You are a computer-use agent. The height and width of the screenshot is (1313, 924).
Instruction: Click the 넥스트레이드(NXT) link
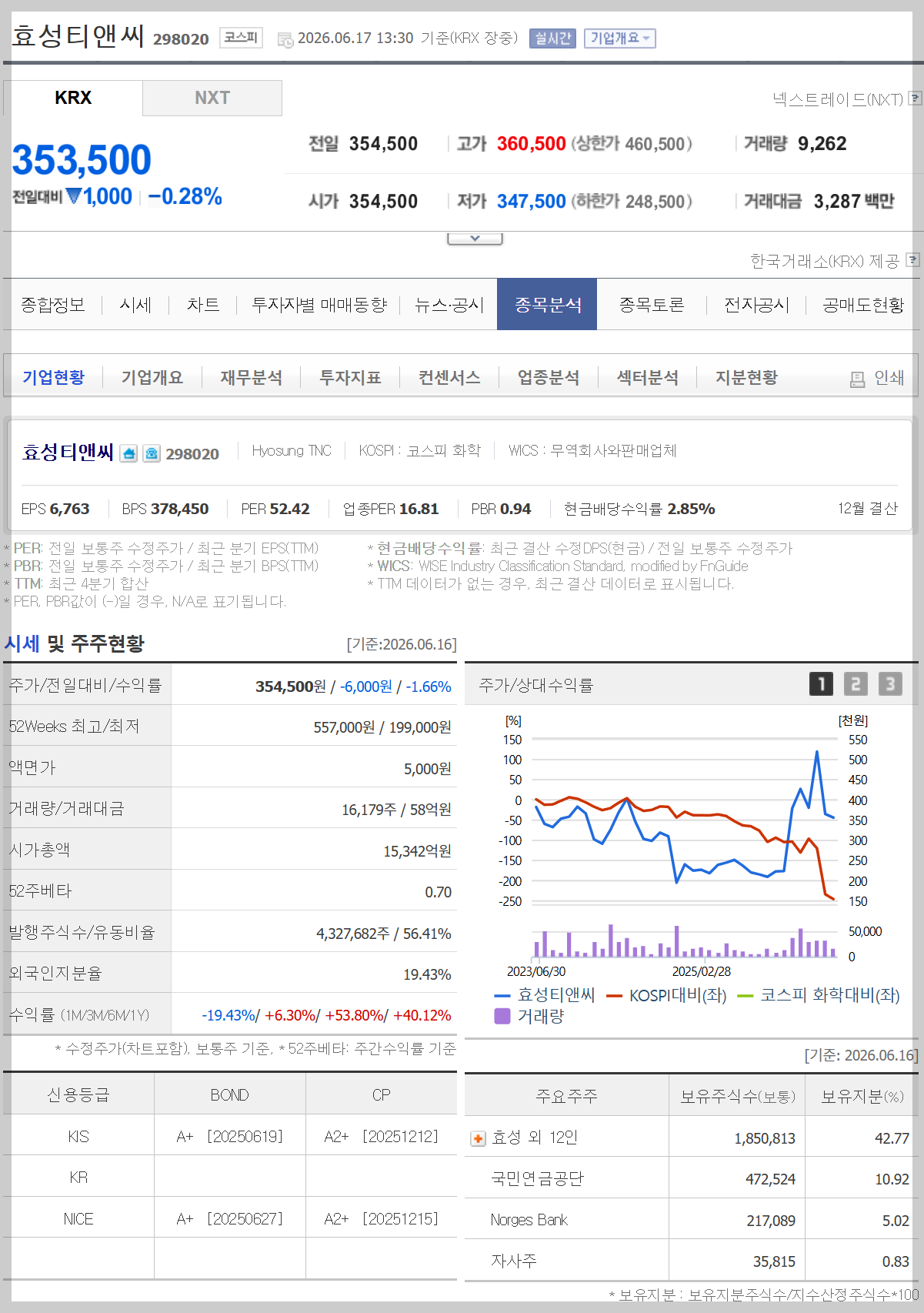[x=838, y=99]
